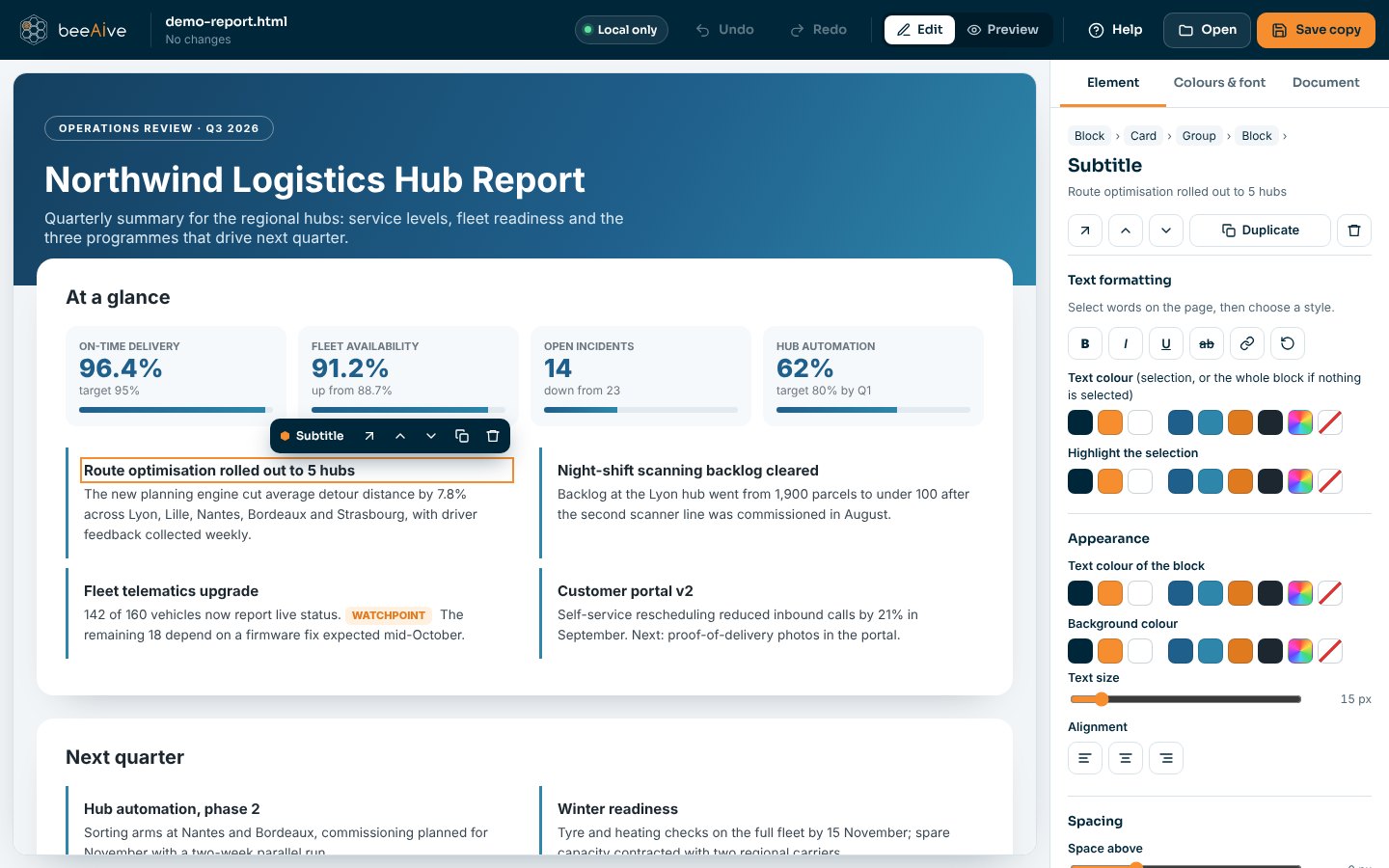This screenshot has height=868, width=1389.
Task: Toggle bold formatting in Text formatting
Action: [1085, 343]
